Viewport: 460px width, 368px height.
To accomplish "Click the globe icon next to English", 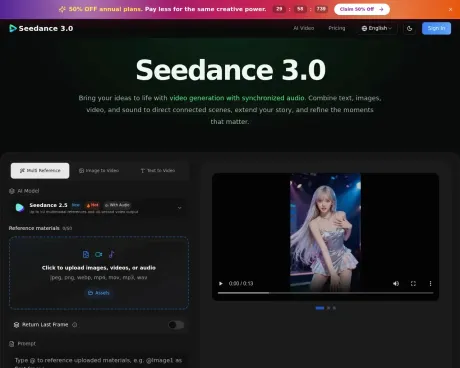I will click(x=364, y=28).
